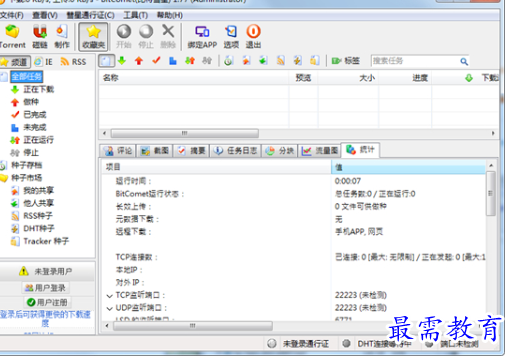Screen dimensions: 510x360
Task: Open the 帮助(H) menu
Action: 170,15
